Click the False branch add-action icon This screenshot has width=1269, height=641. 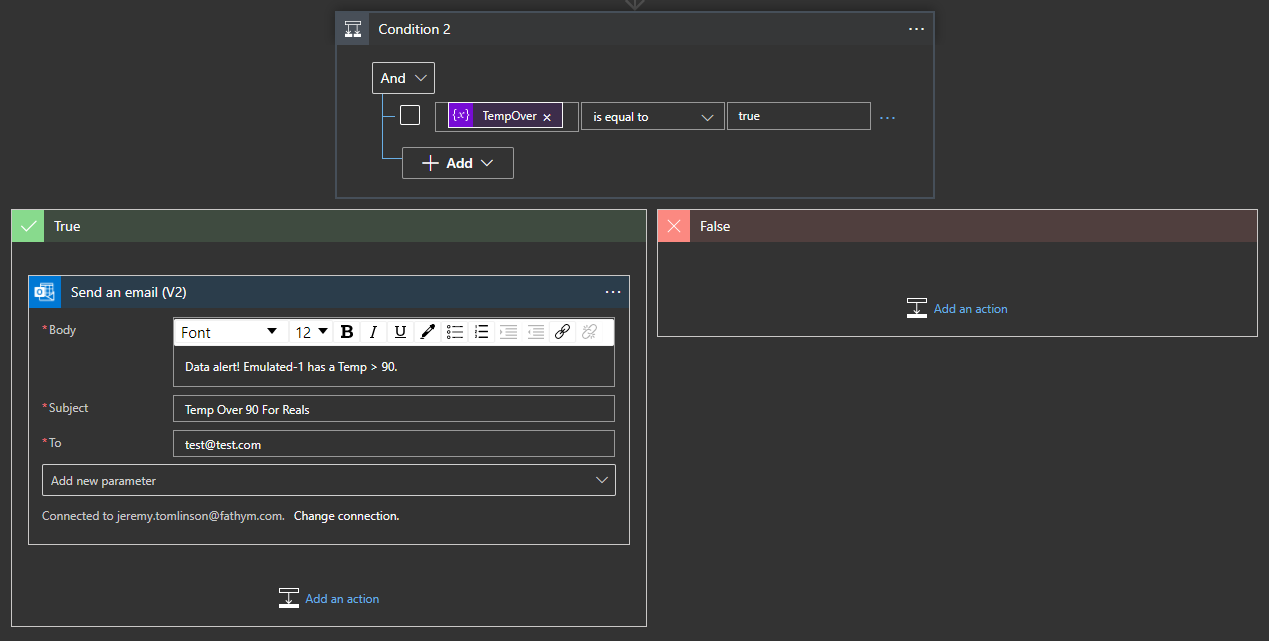tap(917, 308)
